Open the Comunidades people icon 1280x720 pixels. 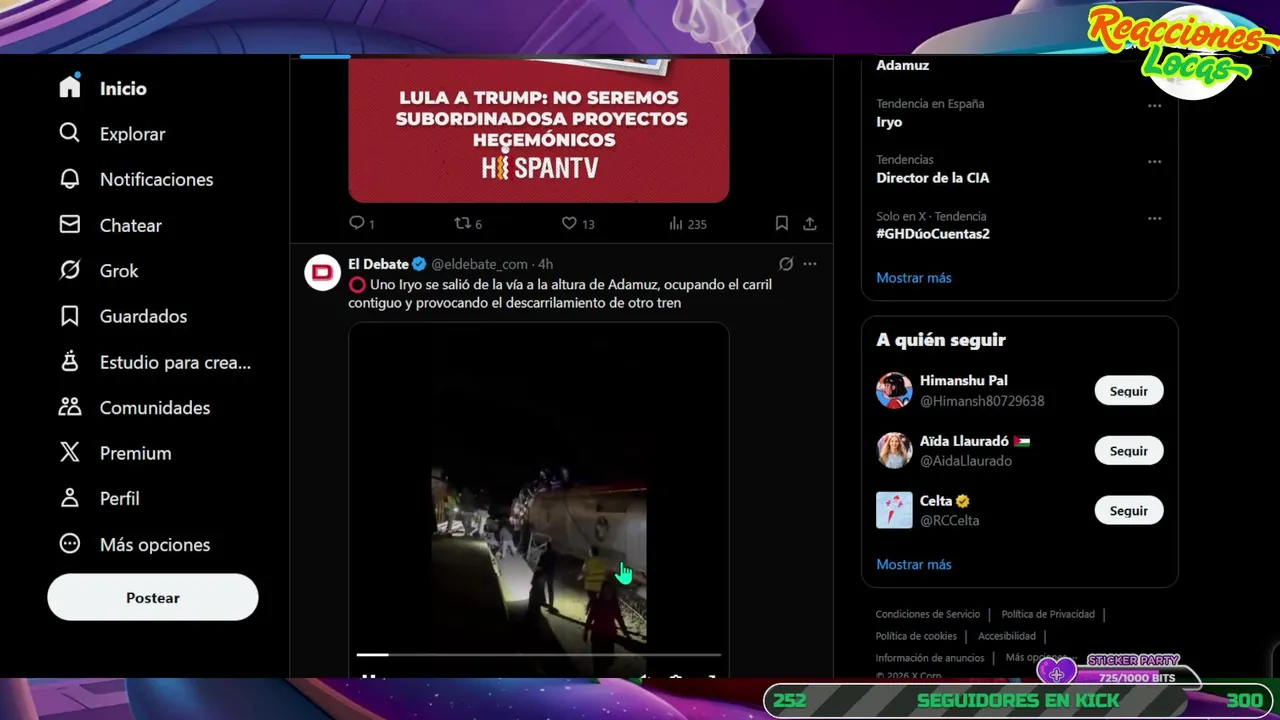tap(69, 407)
